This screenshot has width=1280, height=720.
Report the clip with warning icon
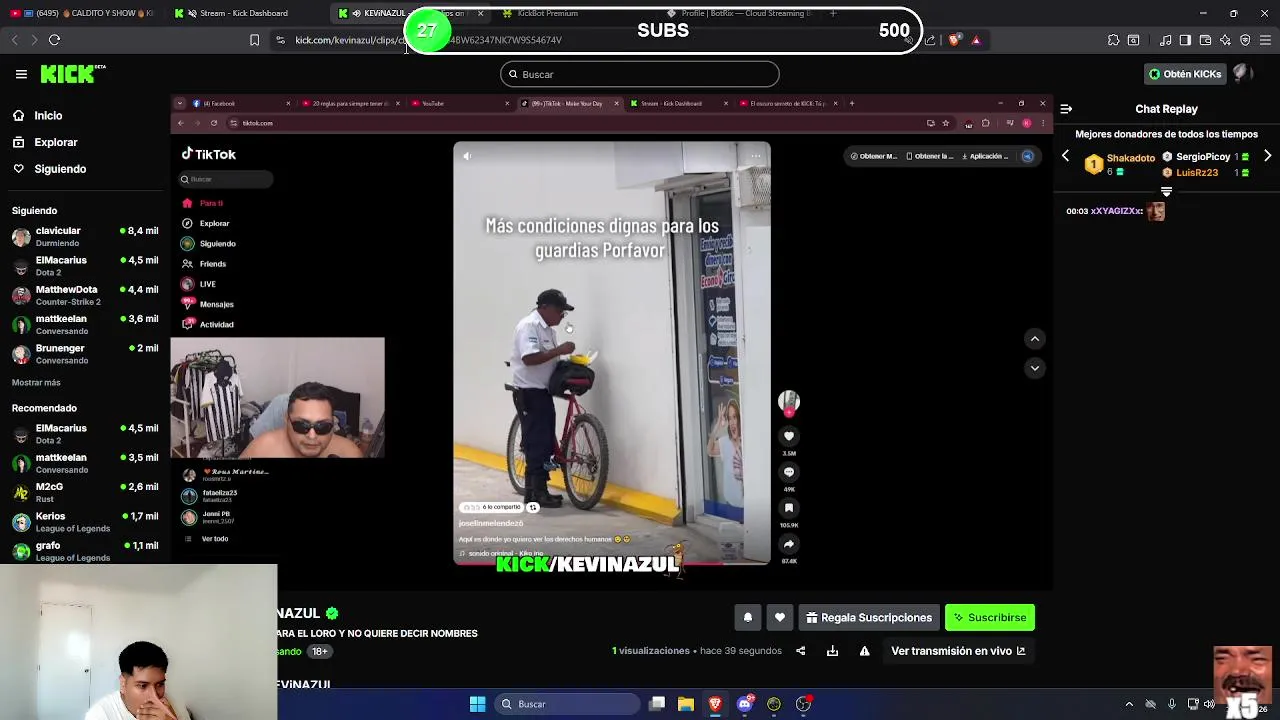pos(865,651)
